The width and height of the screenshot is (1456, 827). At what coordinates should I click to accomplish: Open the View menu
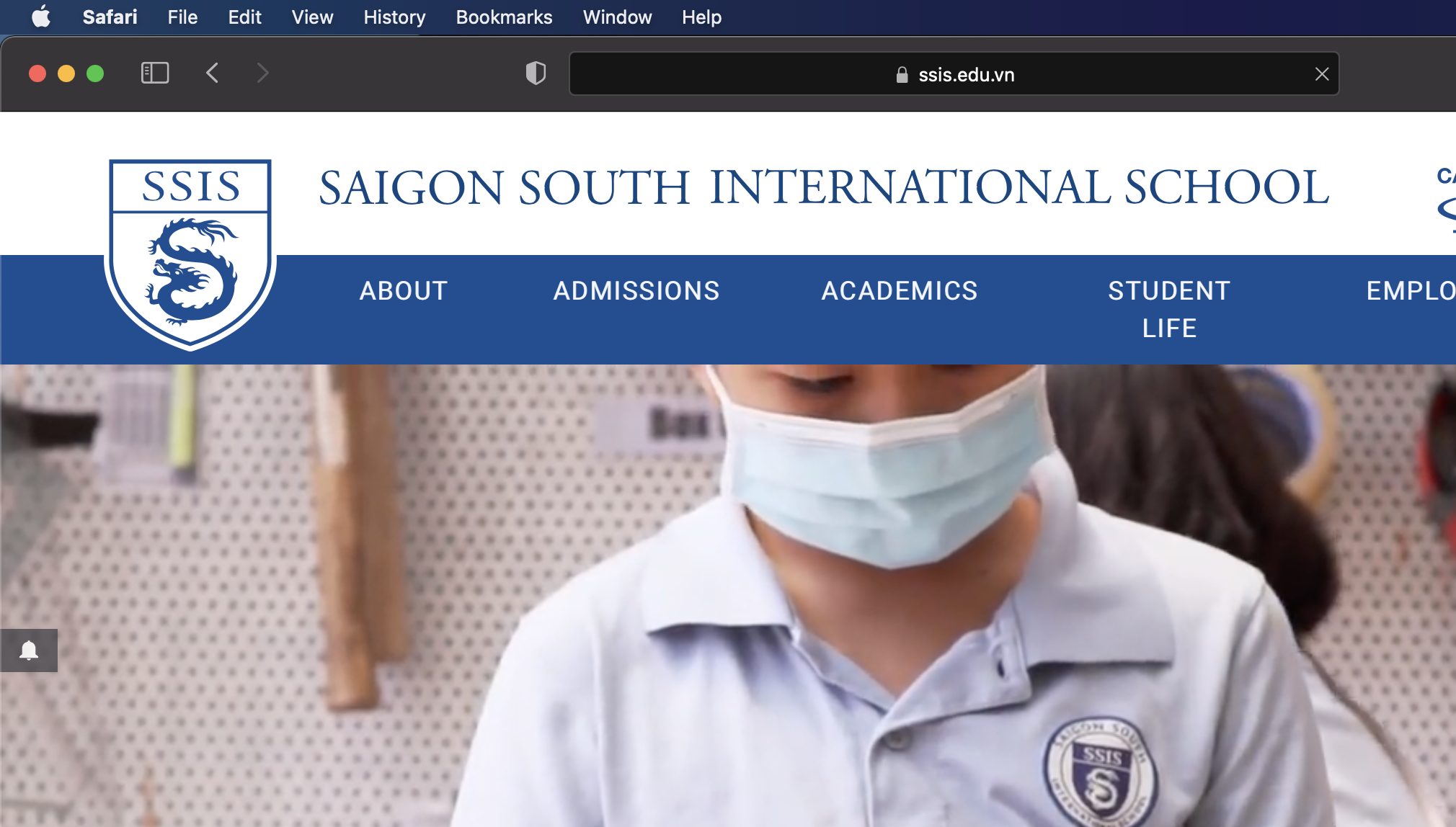312,17
